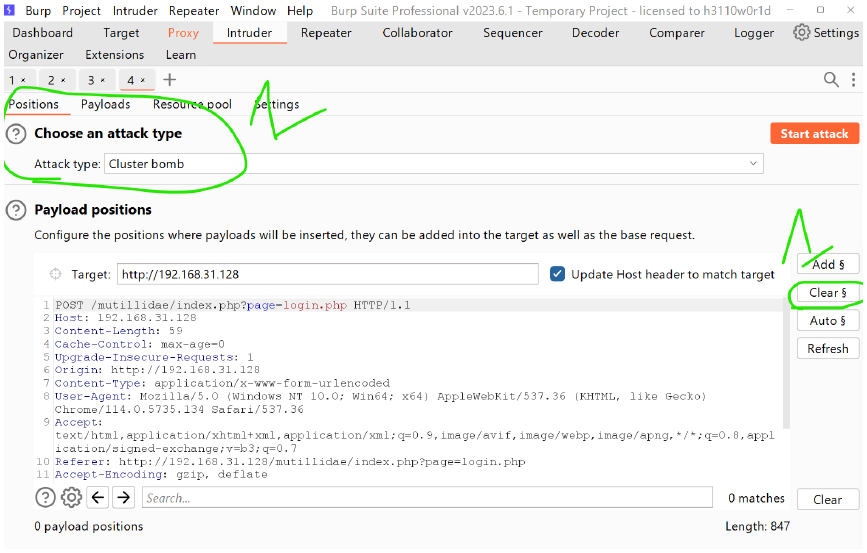
Task: Click the Origin header line
Action: click(157, 370)
